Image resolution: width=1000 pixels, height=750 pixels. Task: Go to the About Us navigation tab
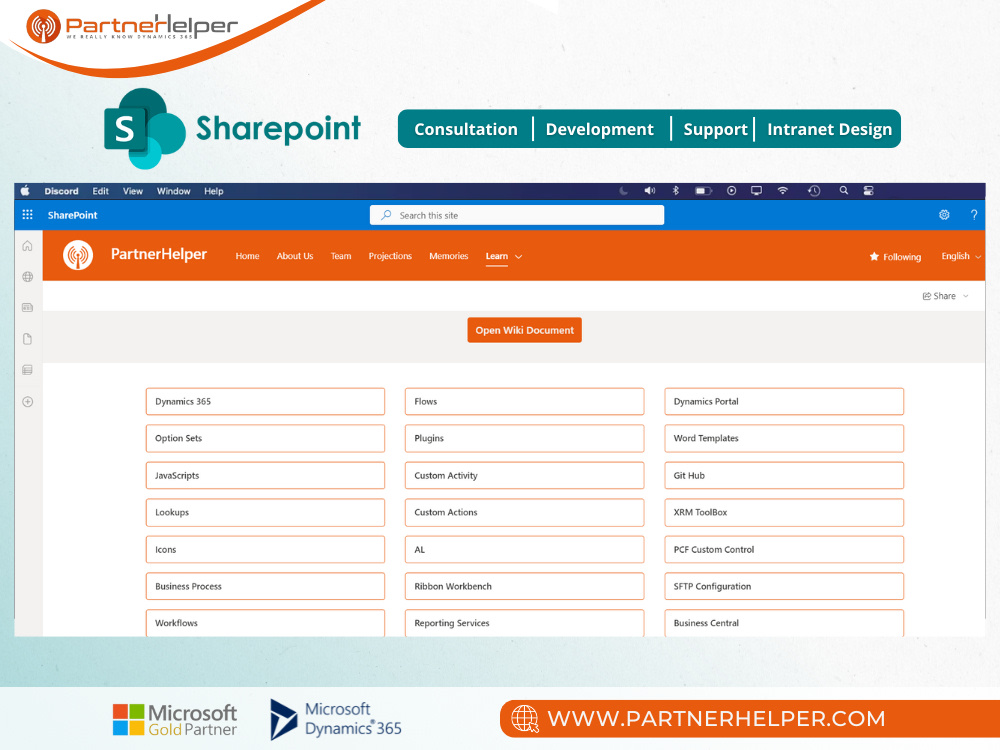pos(295,256)
